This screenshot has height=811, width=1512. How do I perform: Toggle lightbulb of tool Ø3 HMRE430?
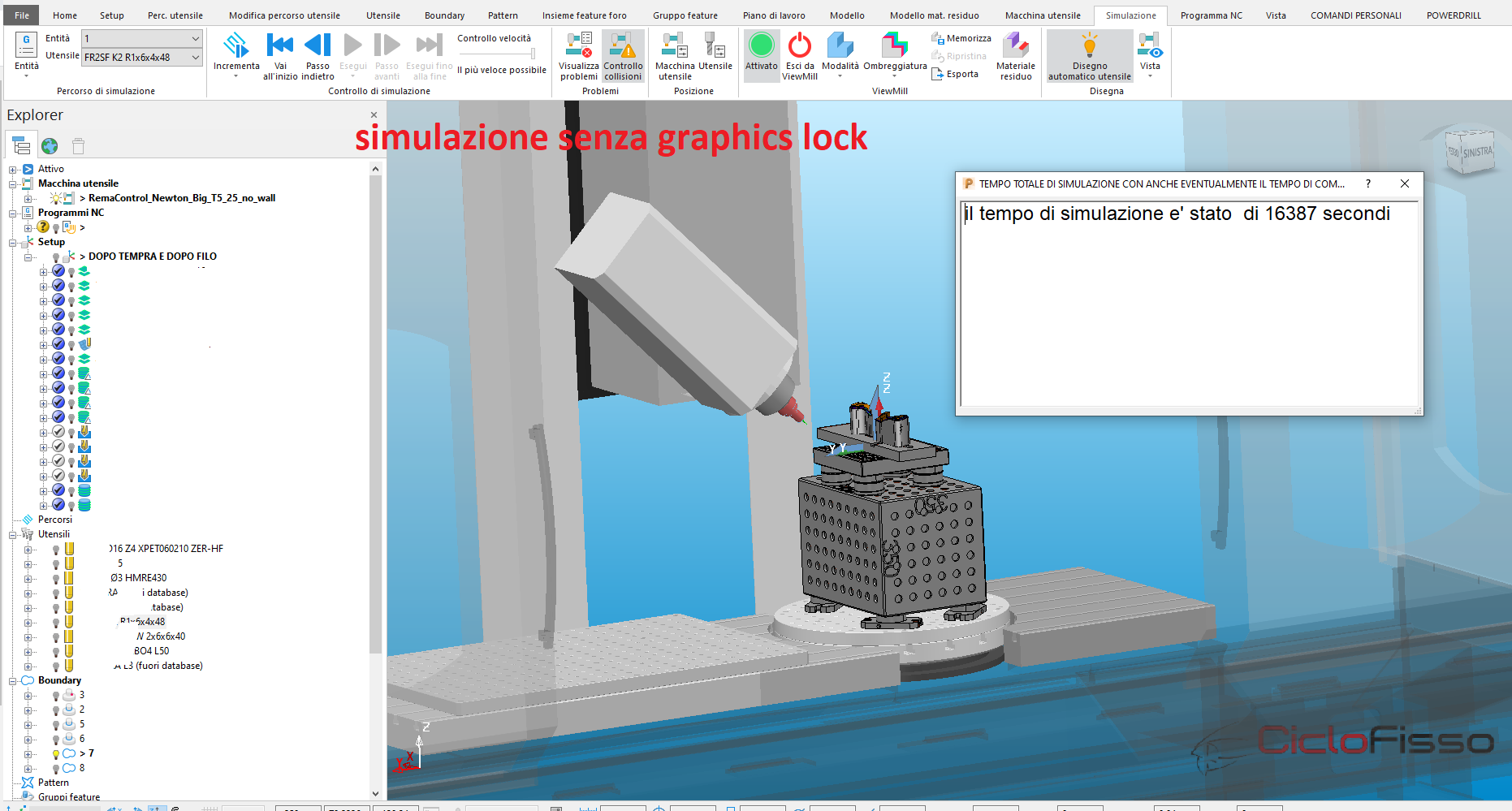56,579
